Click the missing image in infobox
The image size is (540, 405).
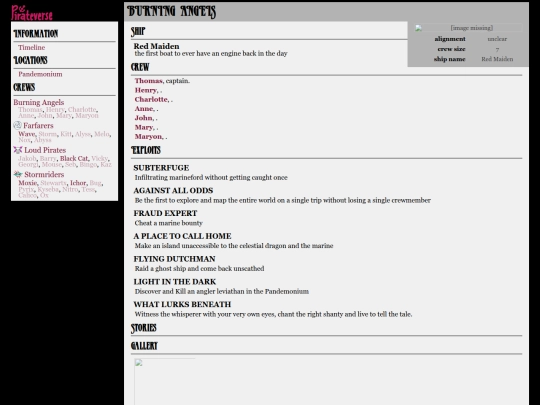coord(468,28)
